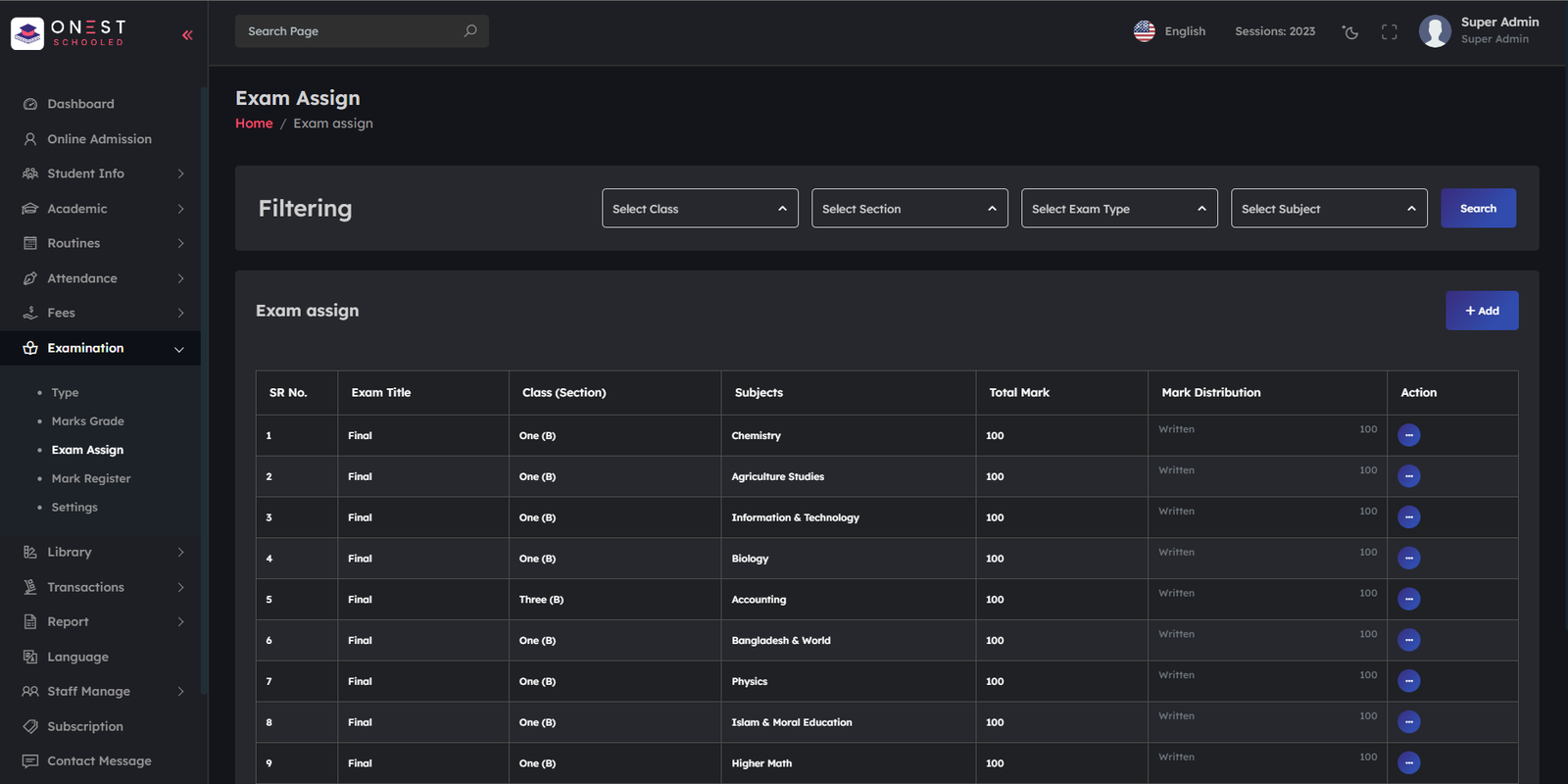
Task: Open action menu for Biology row
Action: point(1409,559)
